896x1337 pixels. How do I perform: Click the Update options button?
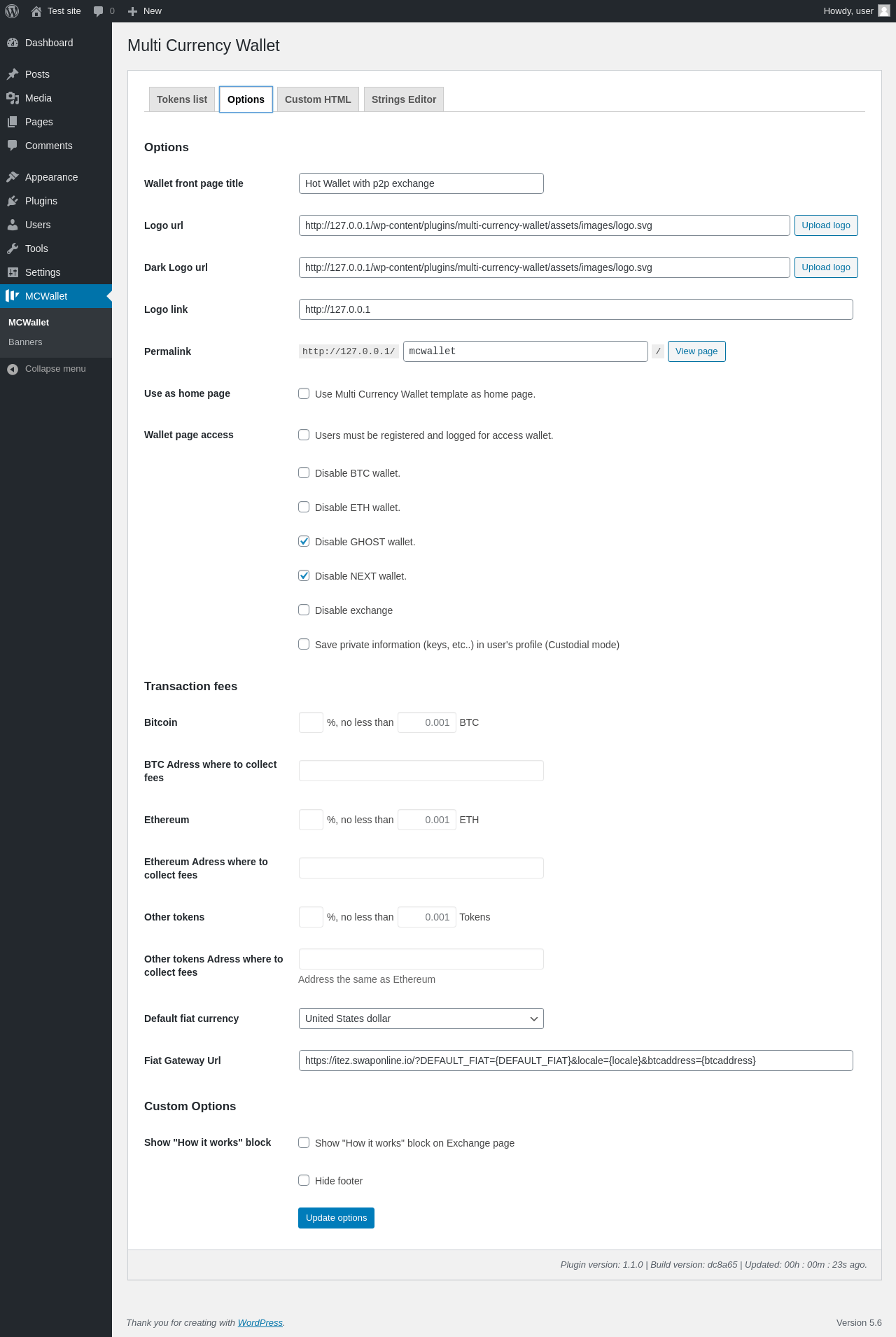336,1218
